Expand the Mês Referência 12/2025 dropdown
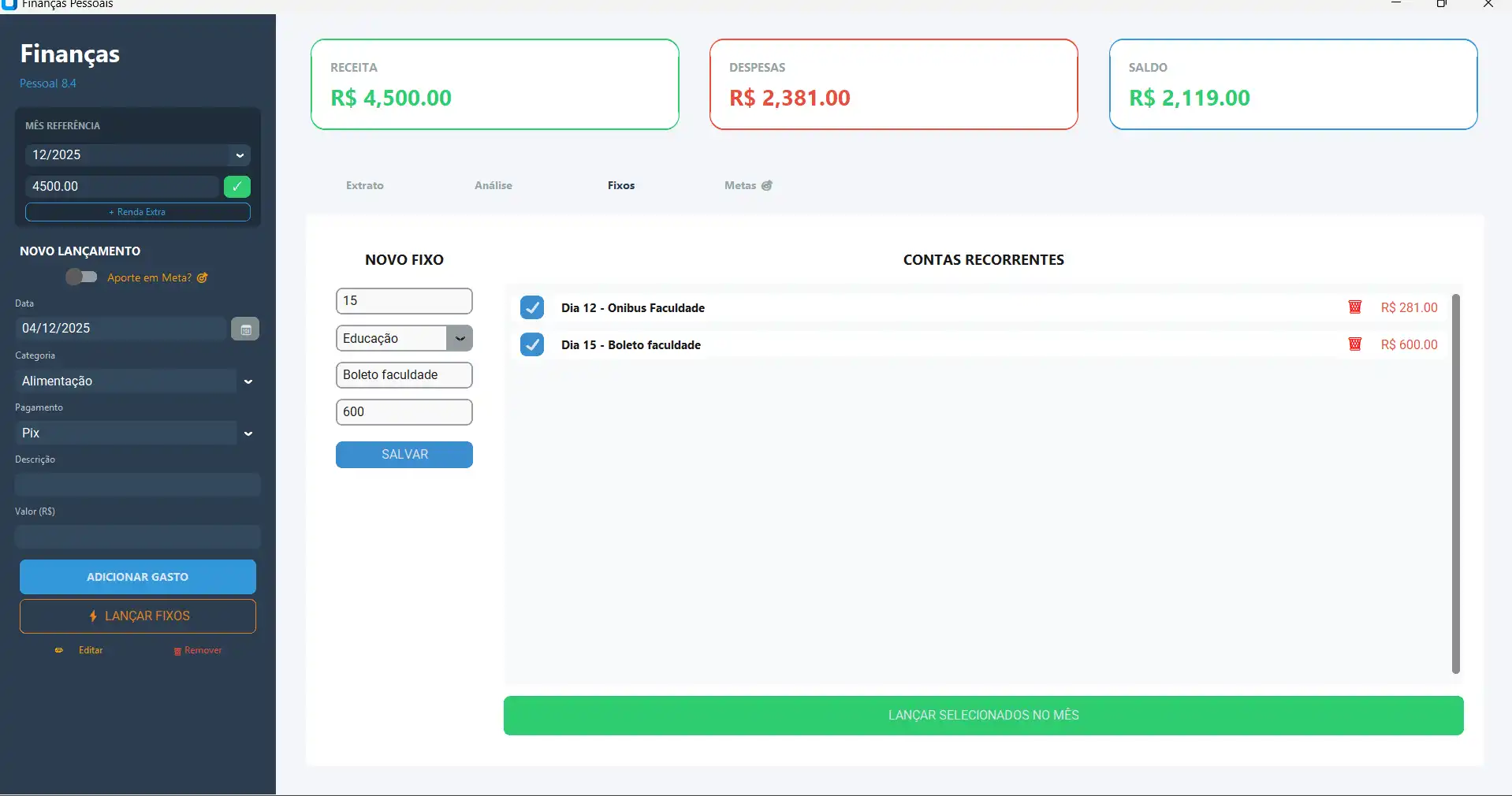 (x=240, y=155)
